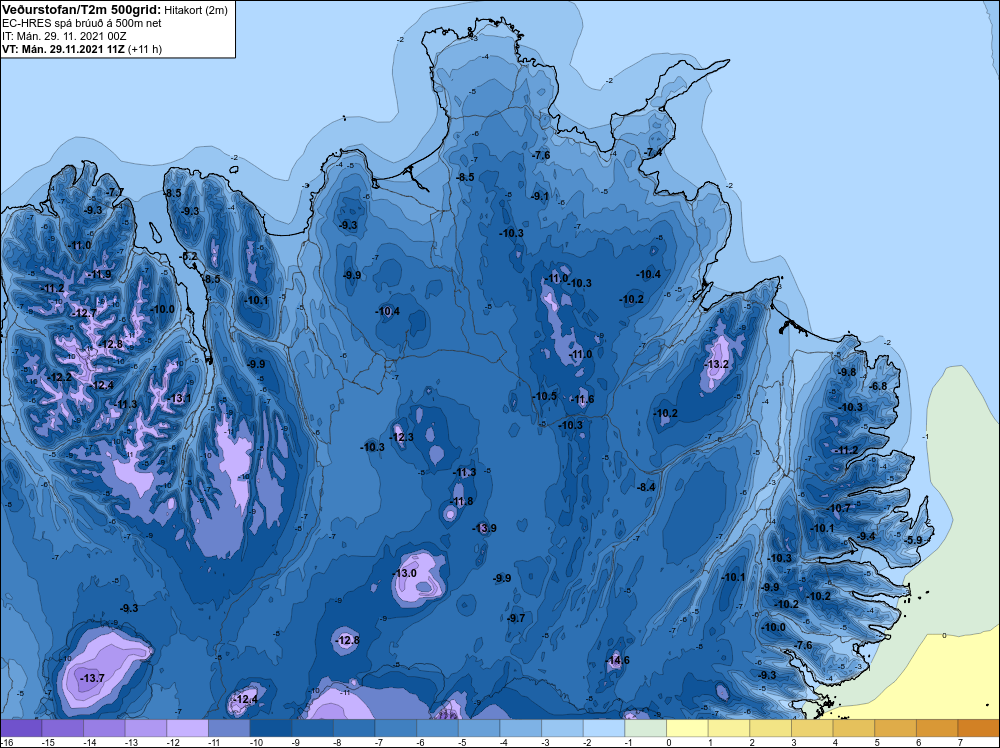1000x748 pixels.
Task: Click the -12.7 temperature label
Action: [85, 313]
